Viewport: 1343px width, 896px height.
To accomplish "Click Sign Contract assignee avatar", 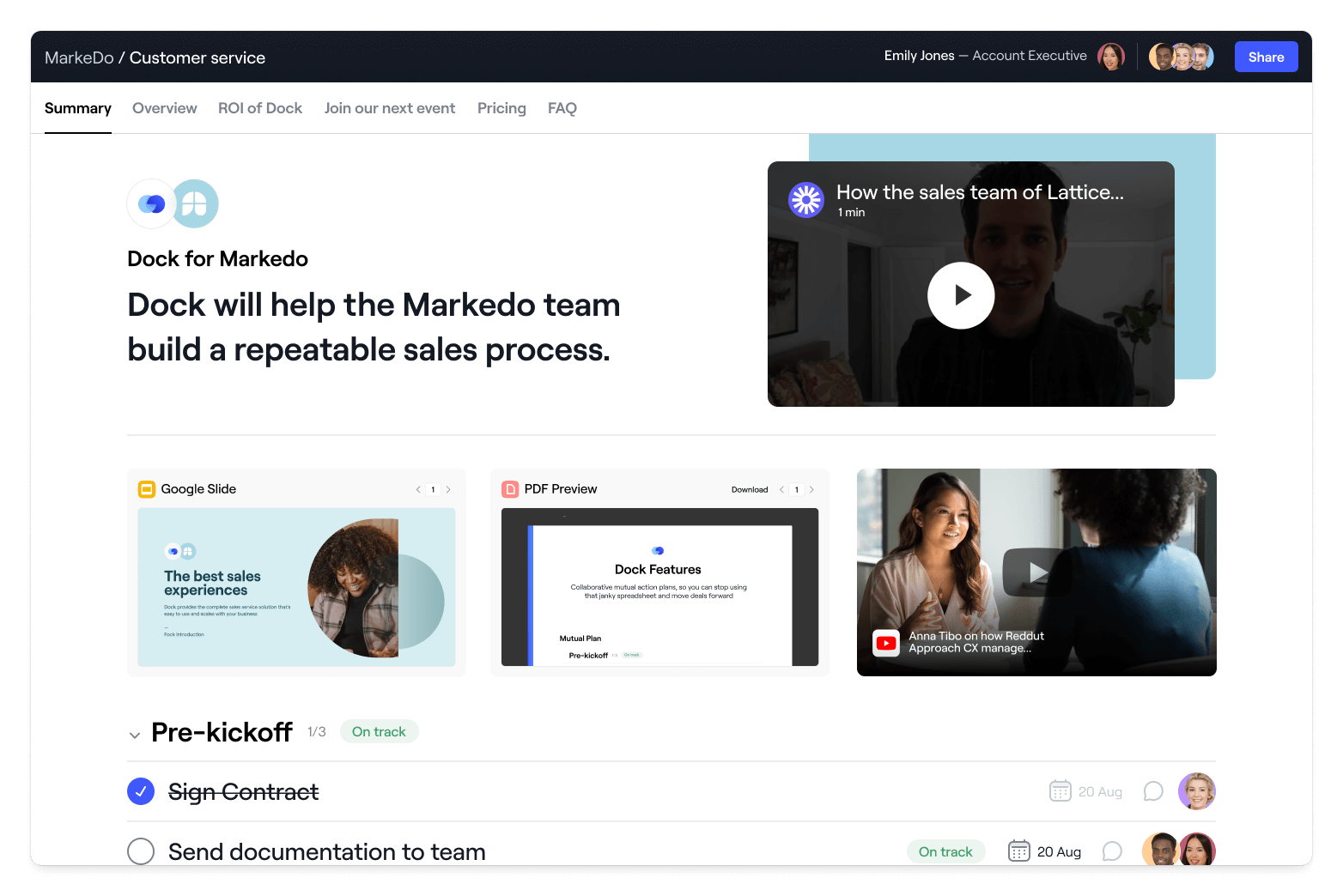I will pyautogui.click(x=1197, y=791).
